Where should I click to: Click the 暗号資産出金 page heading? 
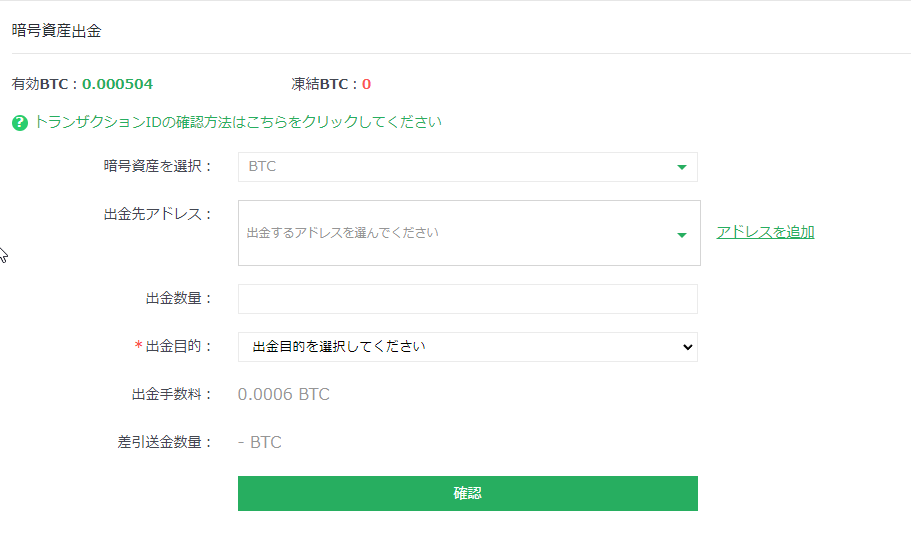[56, 31]
